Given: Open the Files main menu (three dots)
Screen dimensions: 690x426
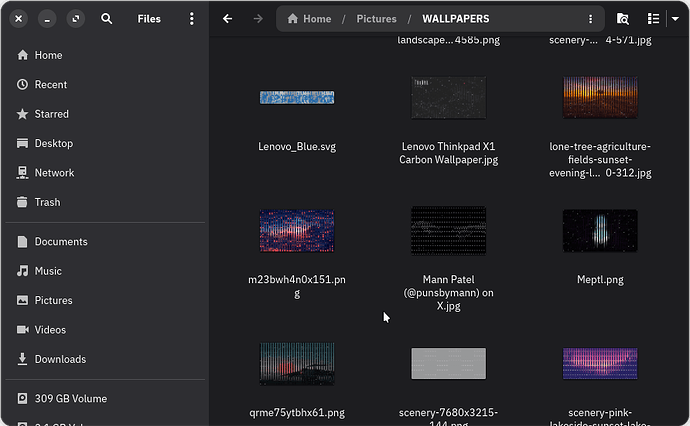Looking at the screenshot, I should [x=191, y=18].
